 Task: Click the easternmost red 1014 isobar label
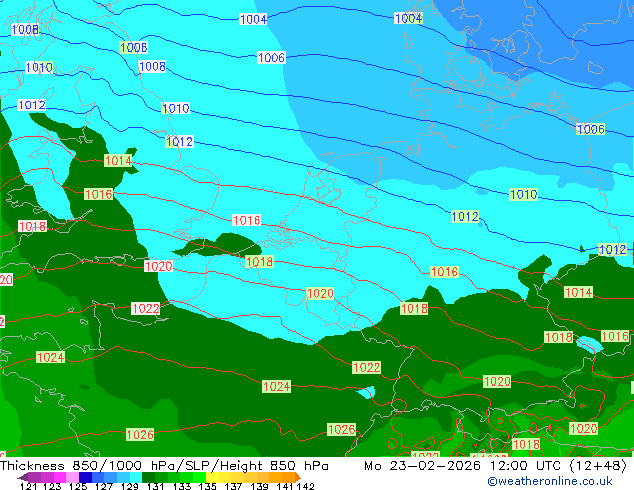(579, 292)
